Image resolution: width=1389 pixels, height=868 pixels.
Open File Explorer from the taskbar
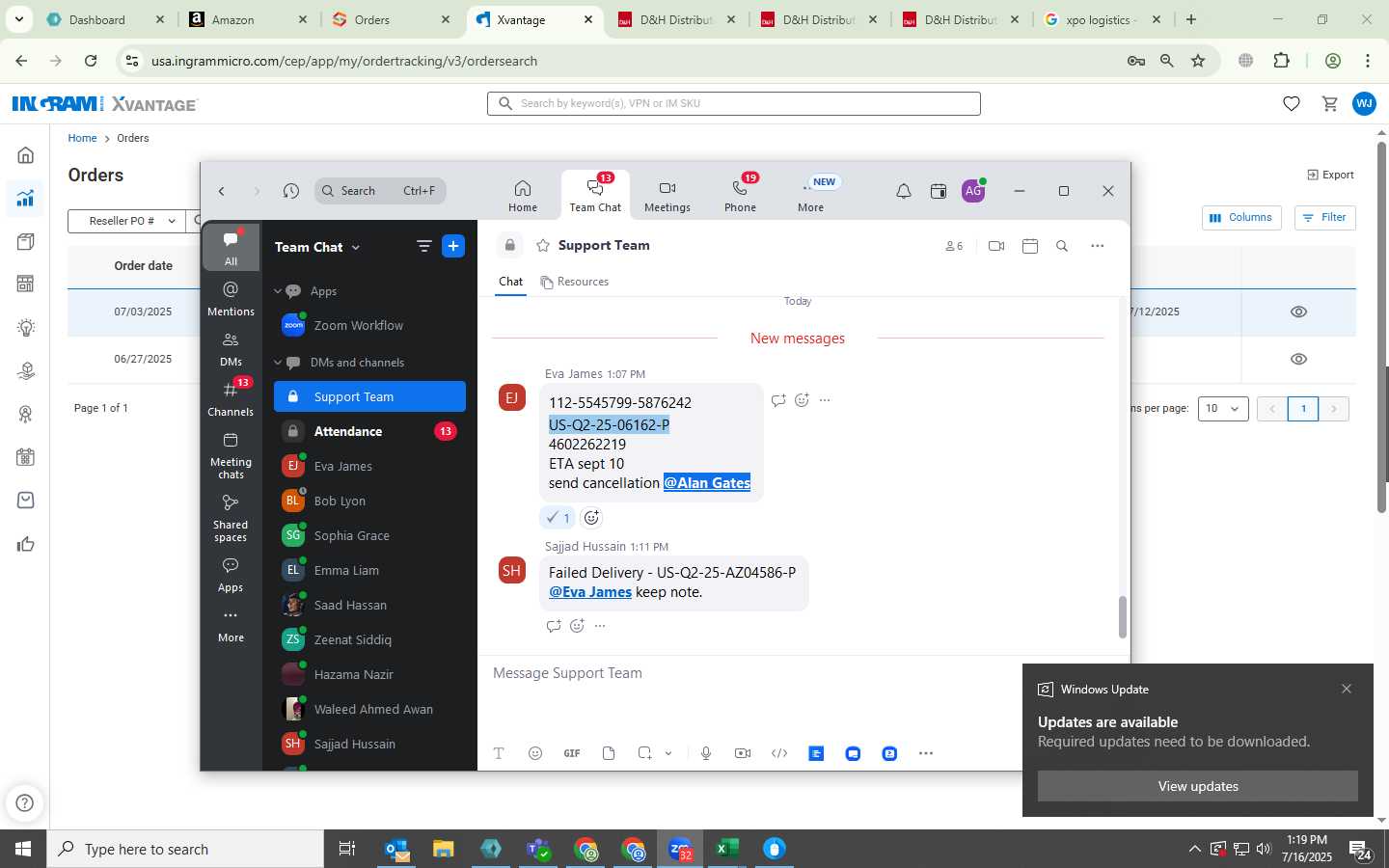click(443, 849)
